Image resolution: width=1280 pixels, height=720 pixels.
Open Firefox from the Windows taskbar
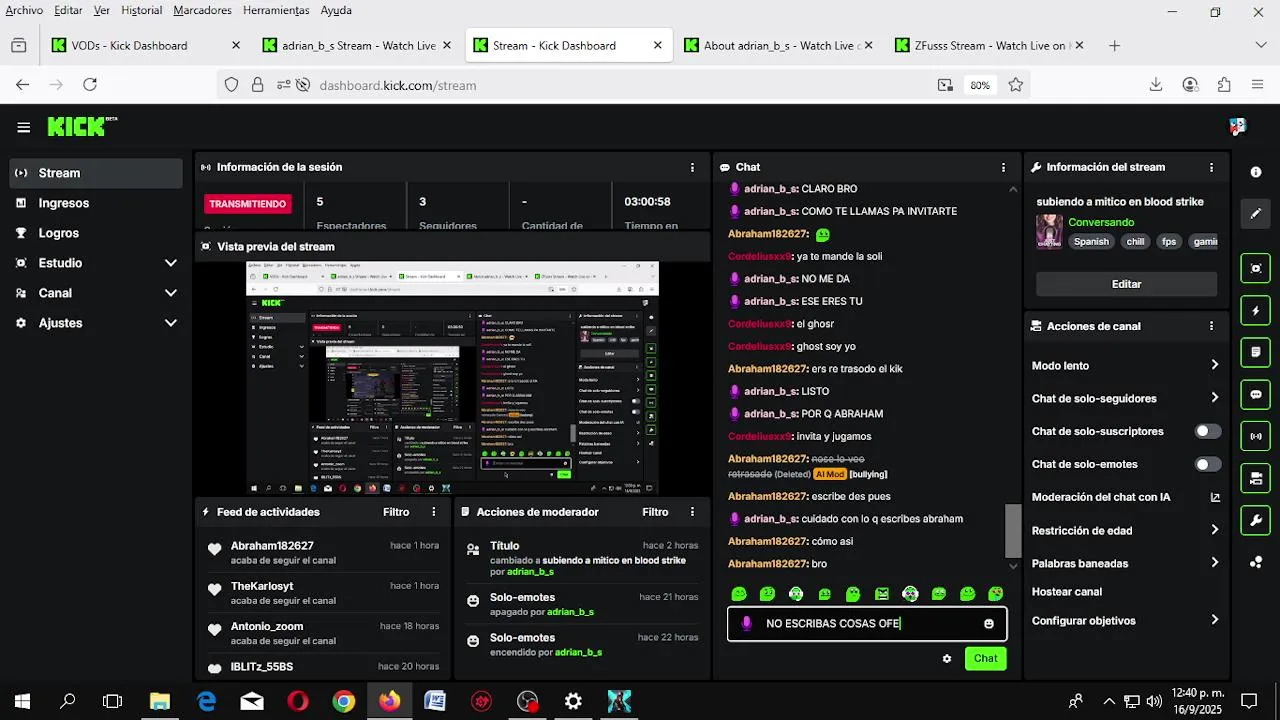tap(389, 701)
